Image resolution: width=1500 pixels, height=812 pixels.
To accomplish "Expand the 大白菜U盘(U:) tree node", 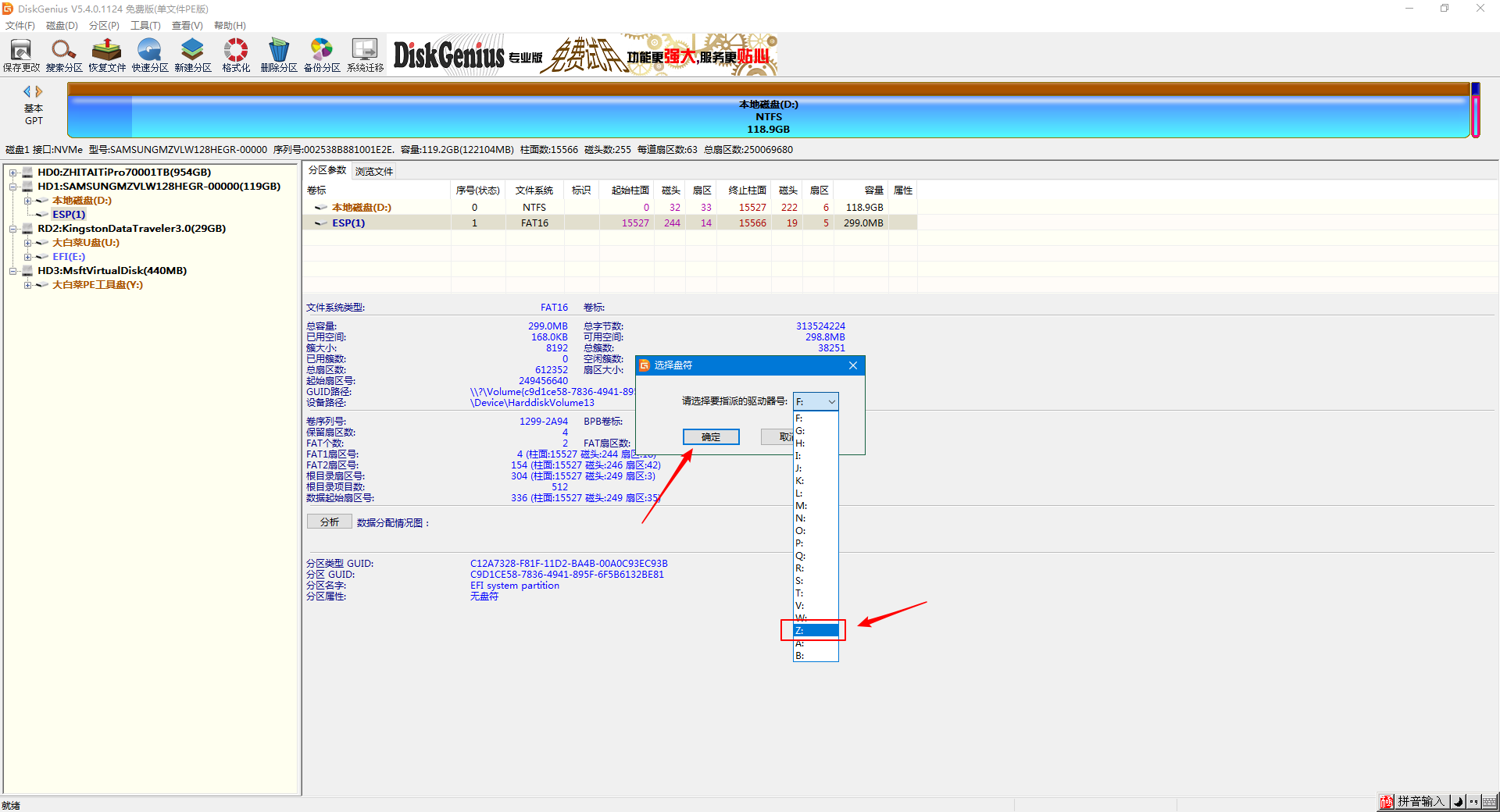I will tap(27, 243).
